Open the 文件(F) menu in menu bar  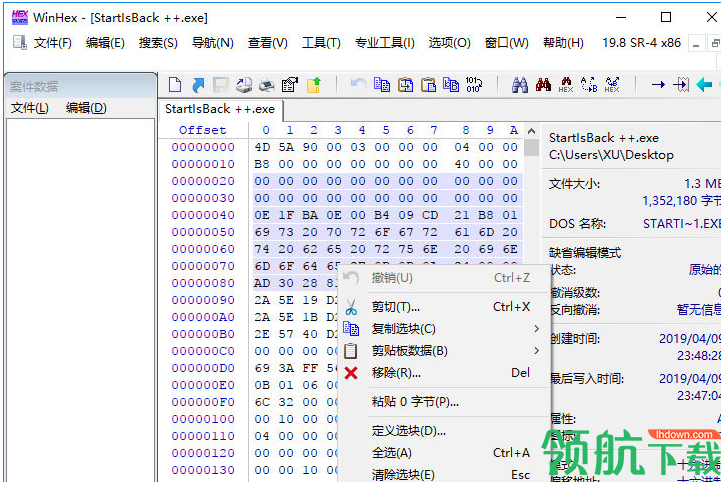coord(52,43)
